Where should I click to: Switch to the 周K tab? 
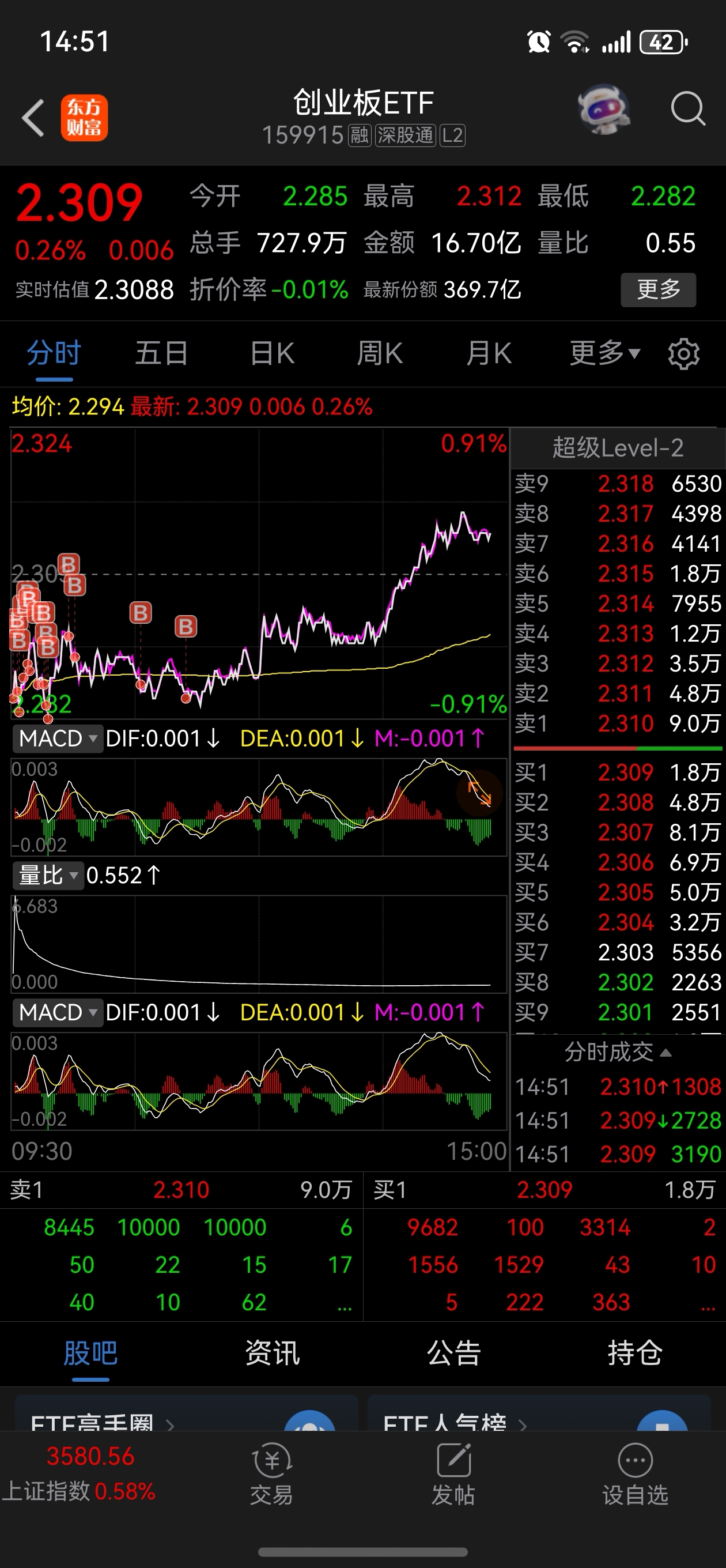tap(380, 353)
